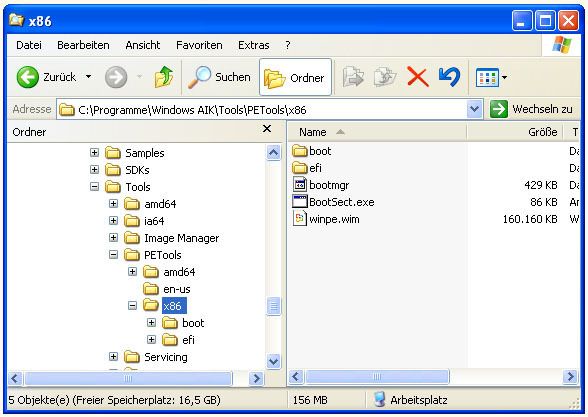Click the green Zurück back arrow

(x=28, y=77)
